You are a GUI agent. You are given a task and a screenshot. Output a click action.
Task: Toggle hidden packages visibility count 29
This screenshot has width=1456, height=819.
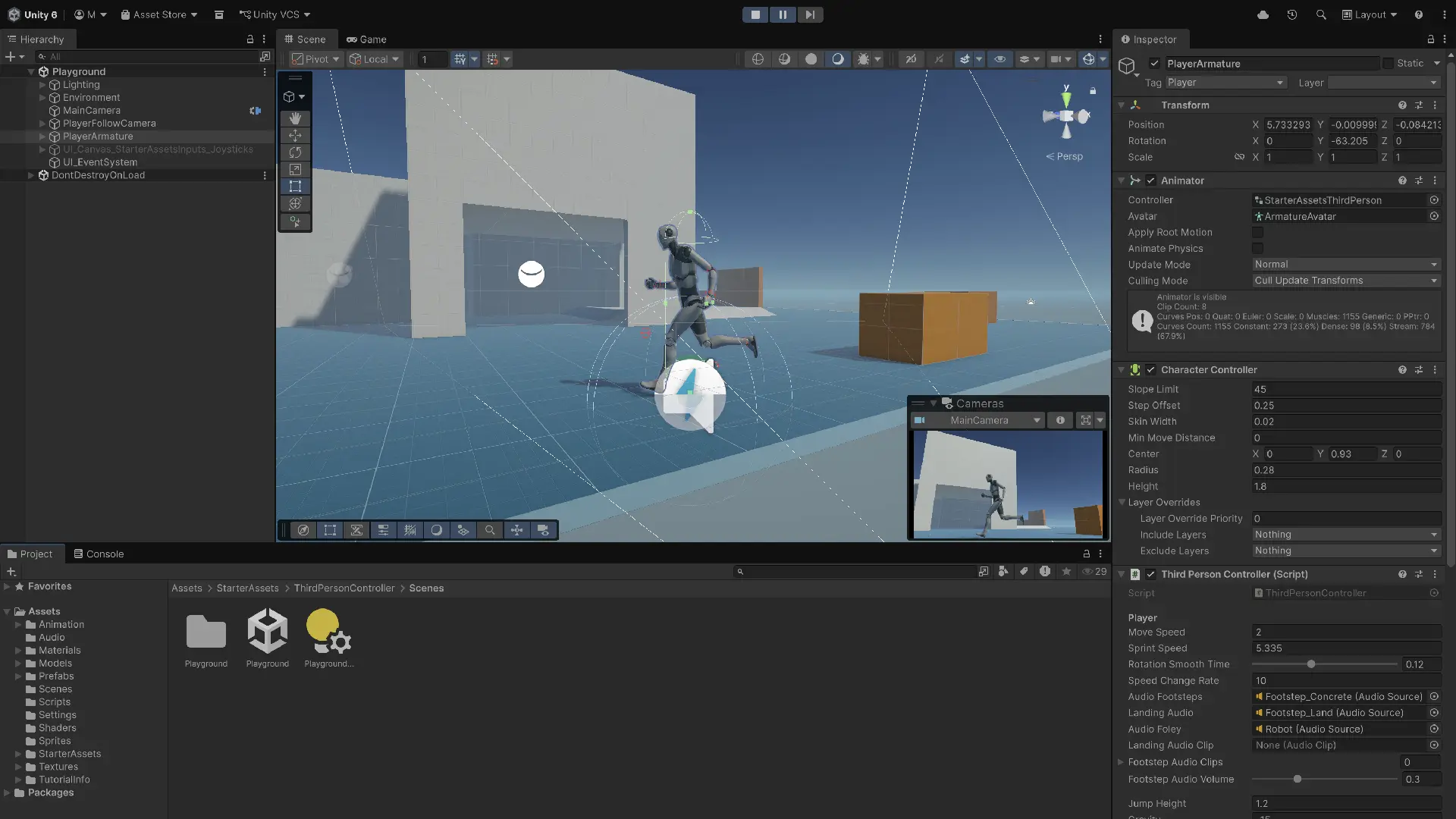pos(1094,572)
